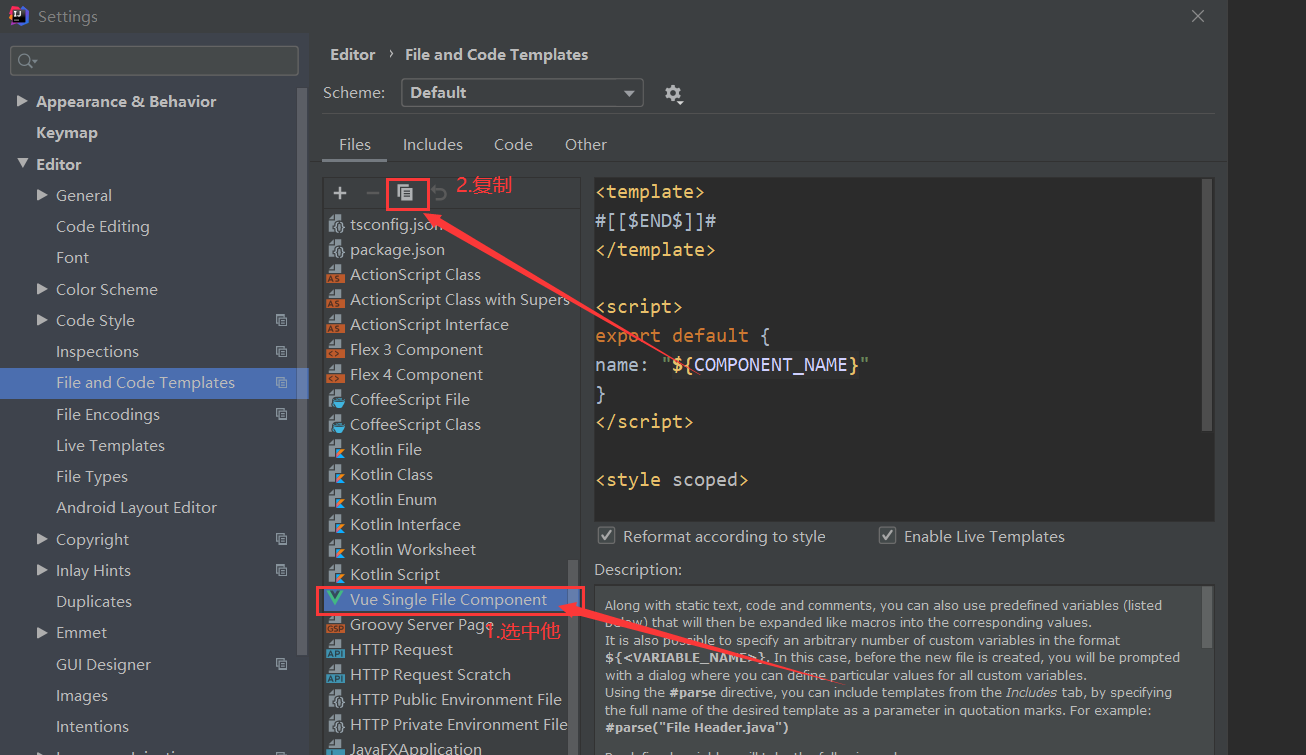Viewport: 1306px width, 755px height.
Task: Click project-level icon beside GUI Designer
Action: 281,664
